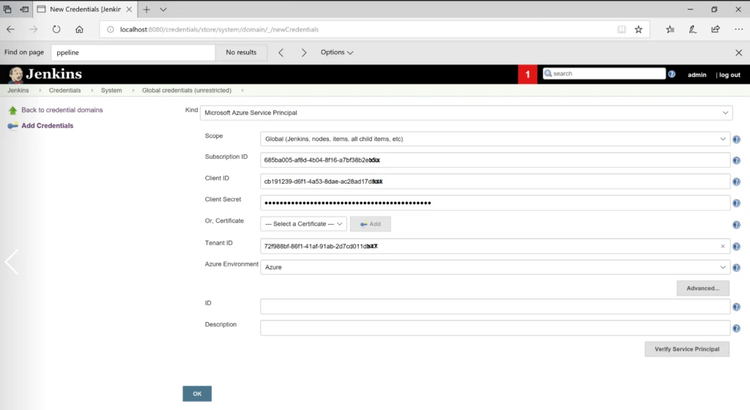Open the red notification badge showing 1
This screenshot has width=750, height=410.
(528, 74)
